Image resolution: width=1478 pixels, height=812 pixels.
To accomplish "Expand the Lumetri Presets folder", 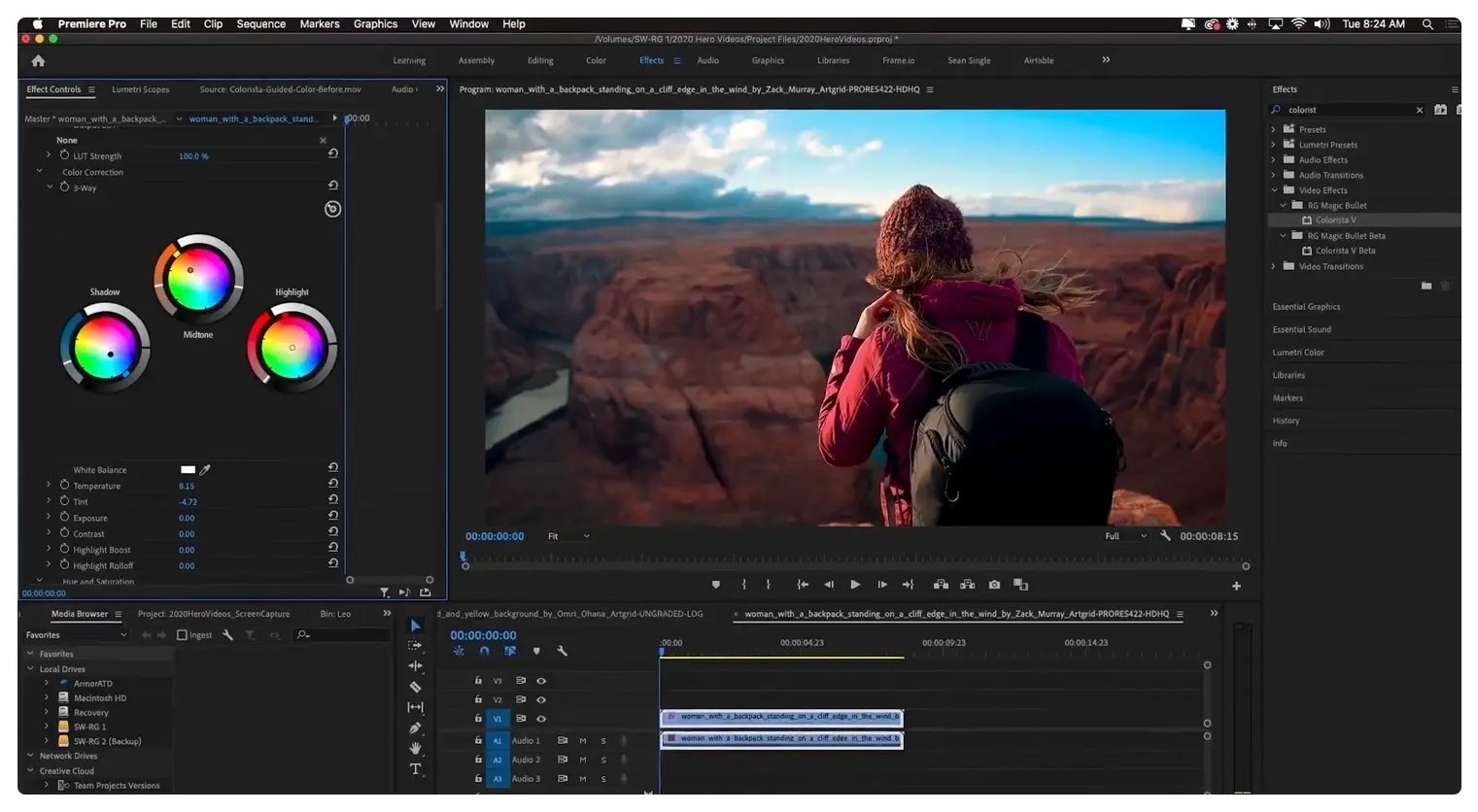I will tap(1274, 145).
